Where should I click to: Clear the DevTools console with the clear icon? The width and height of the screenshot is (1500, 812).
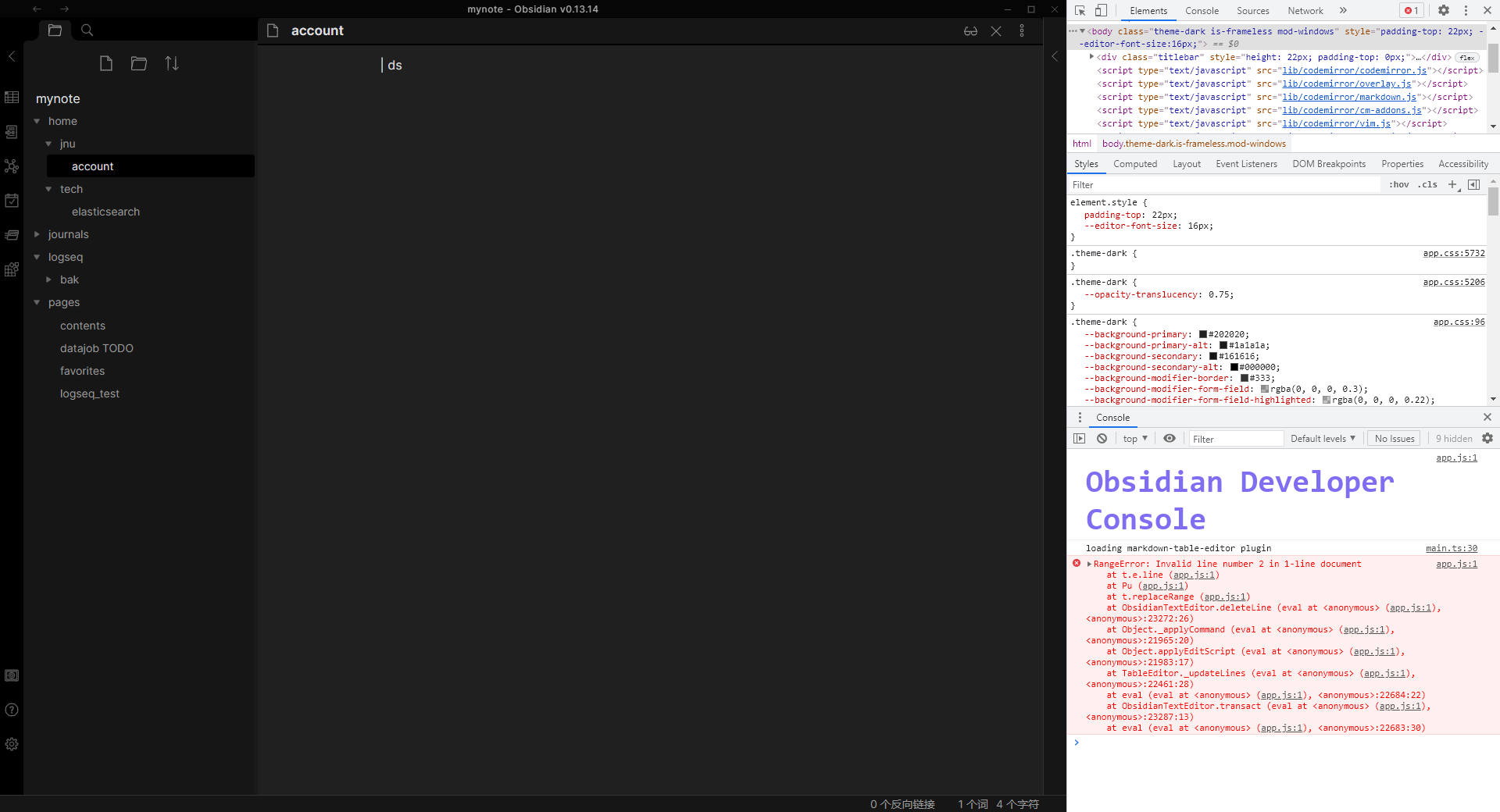[1102, 438]
